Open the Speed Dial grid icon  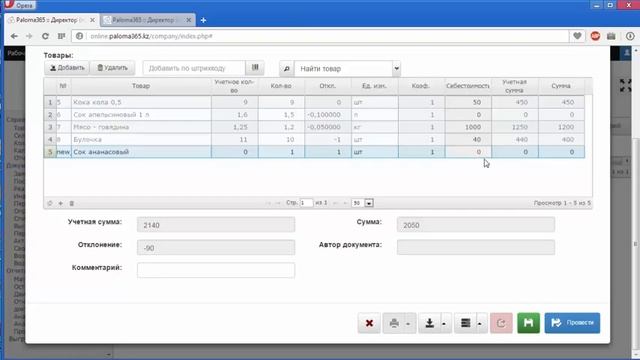click(62, 36)
